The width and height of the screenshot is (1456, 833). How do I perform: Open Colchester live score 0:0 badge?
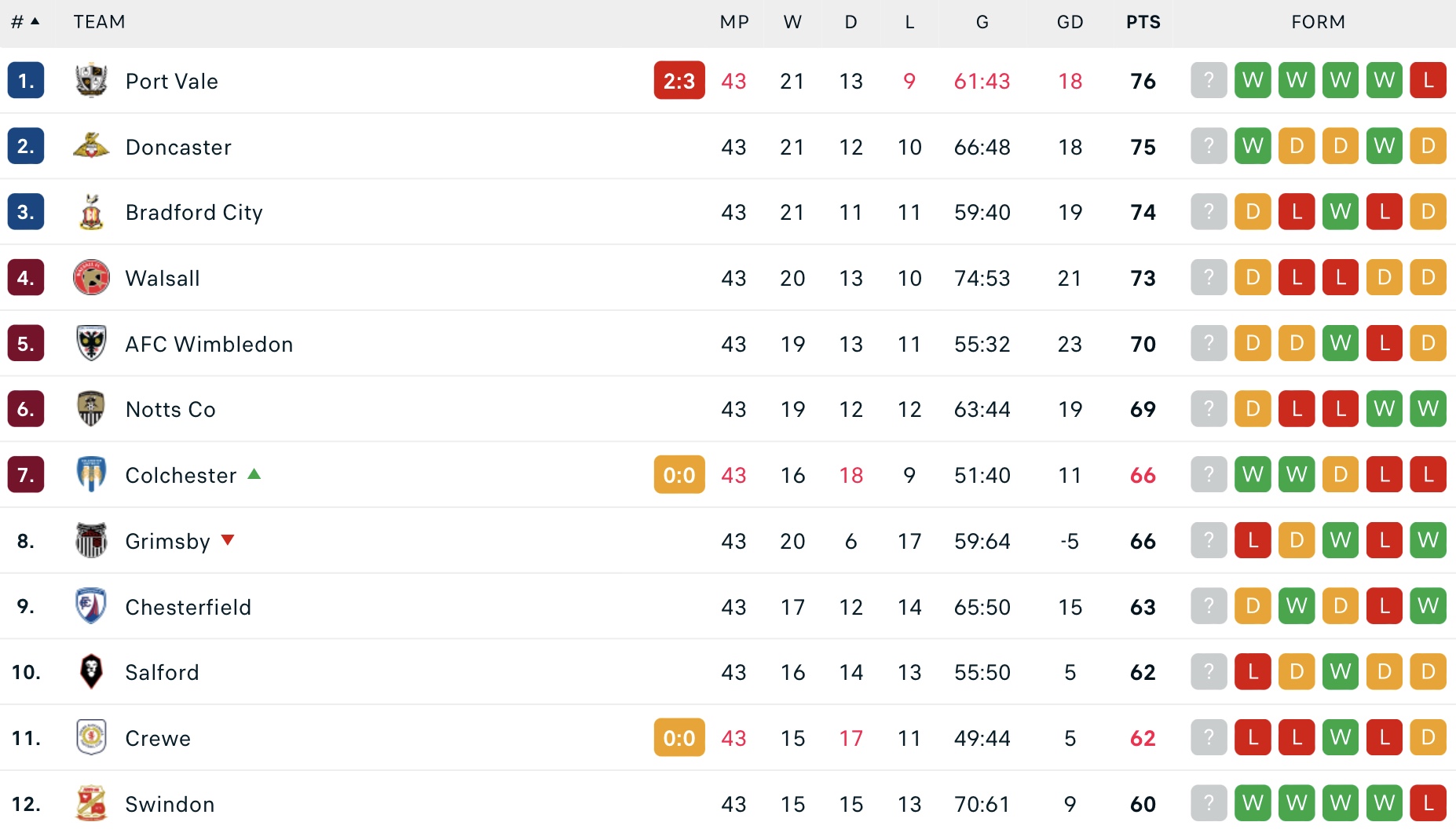tap(679, 474)
